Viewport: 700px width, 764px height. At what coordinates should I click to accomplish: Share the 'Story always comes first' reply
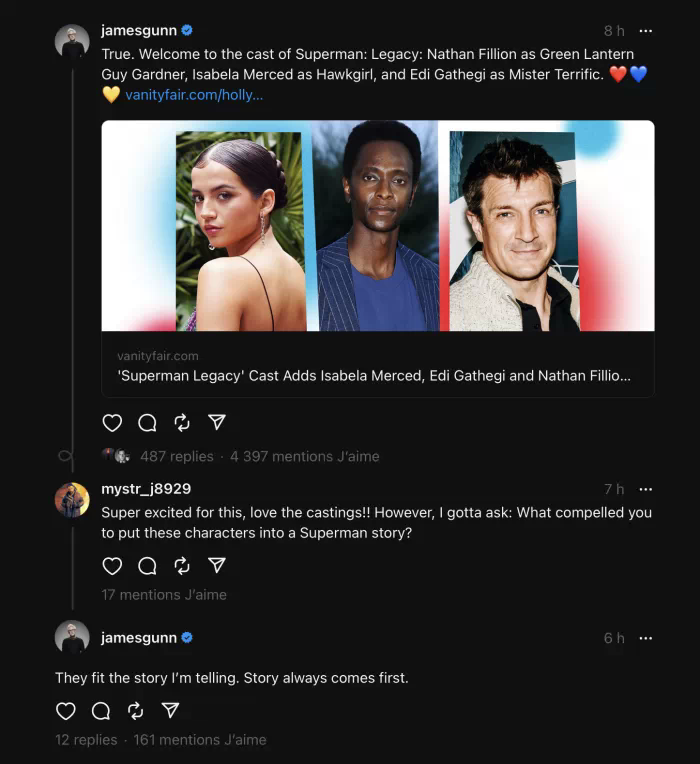(171, 711)
